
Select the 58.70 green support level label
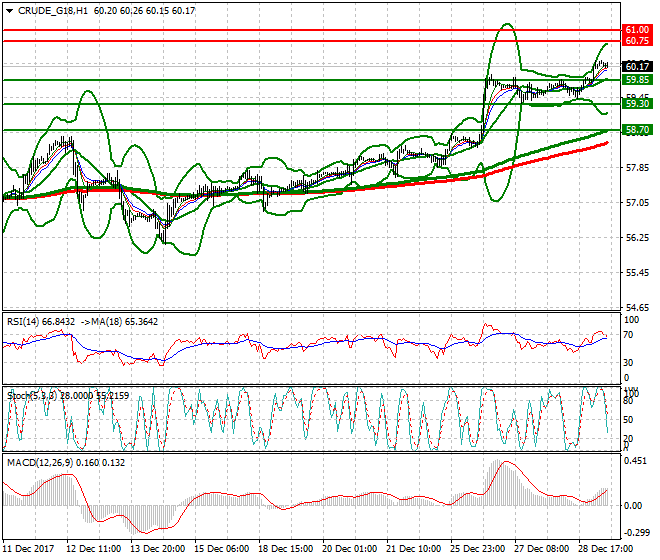tap(637, 130)
